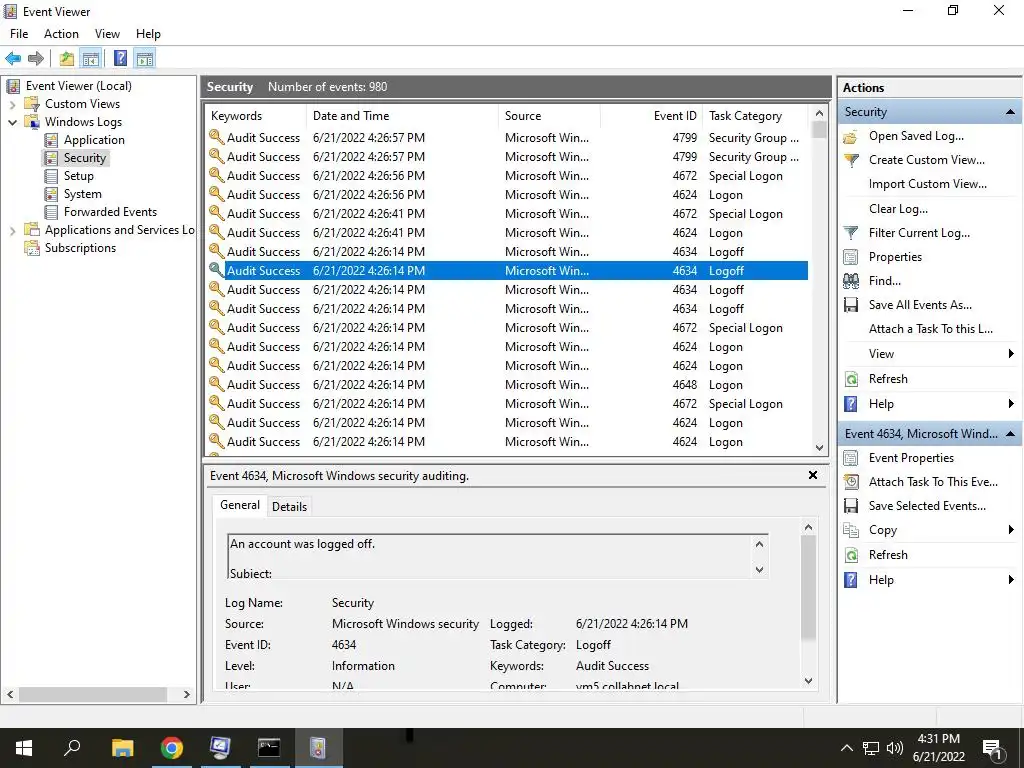Click the Forwarded Events log icon
1024x768 pixels.
click(x=51, y=212)
